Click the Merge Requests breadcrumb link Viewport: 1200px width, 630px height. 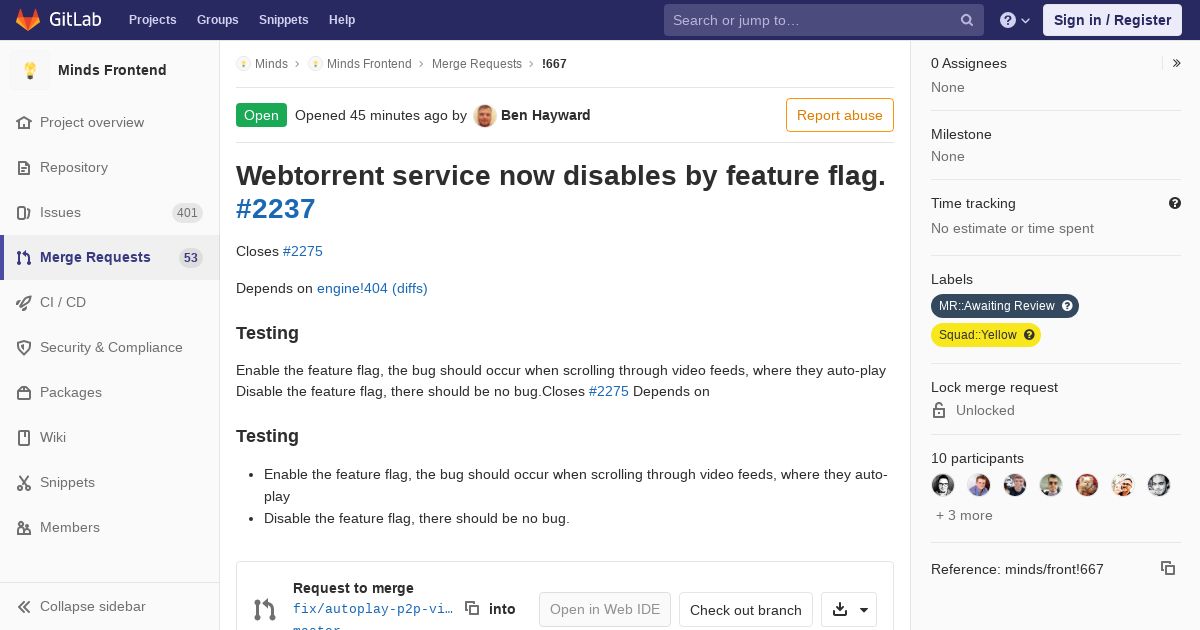pyautogui.click(x=477, y=64)
